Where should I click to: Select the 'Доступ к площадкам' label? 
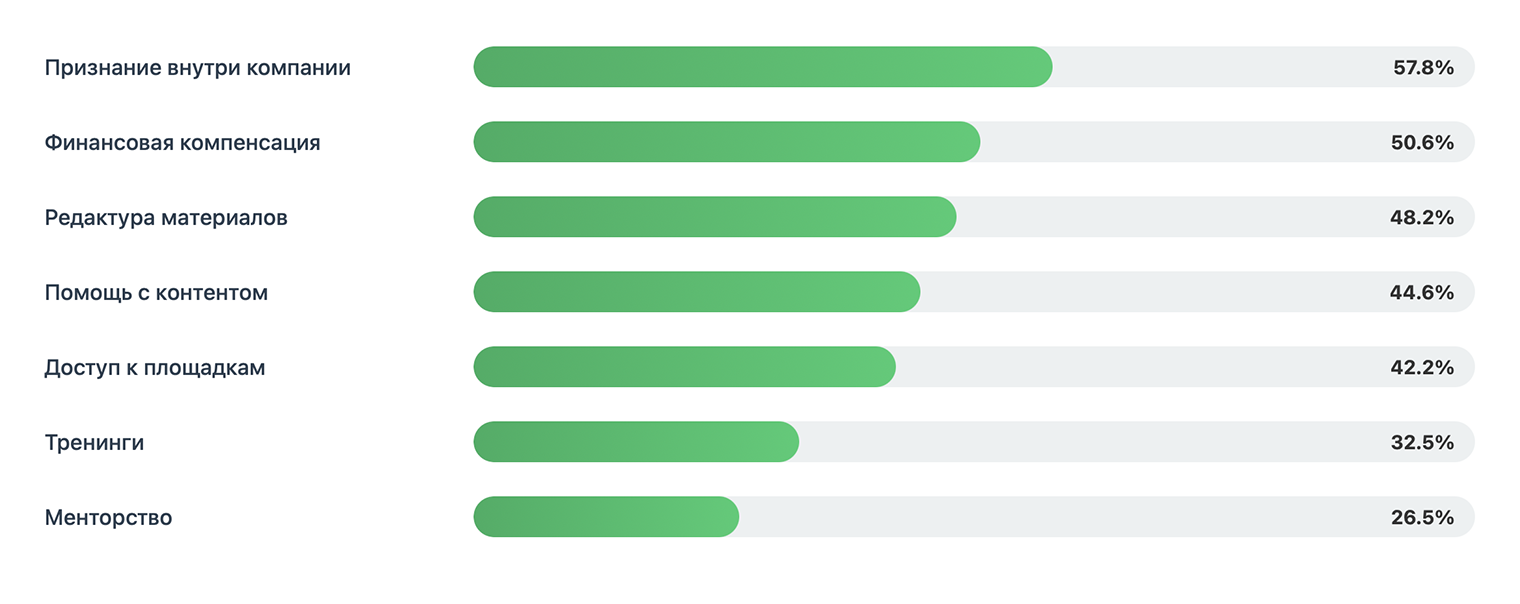pos(155,367)
